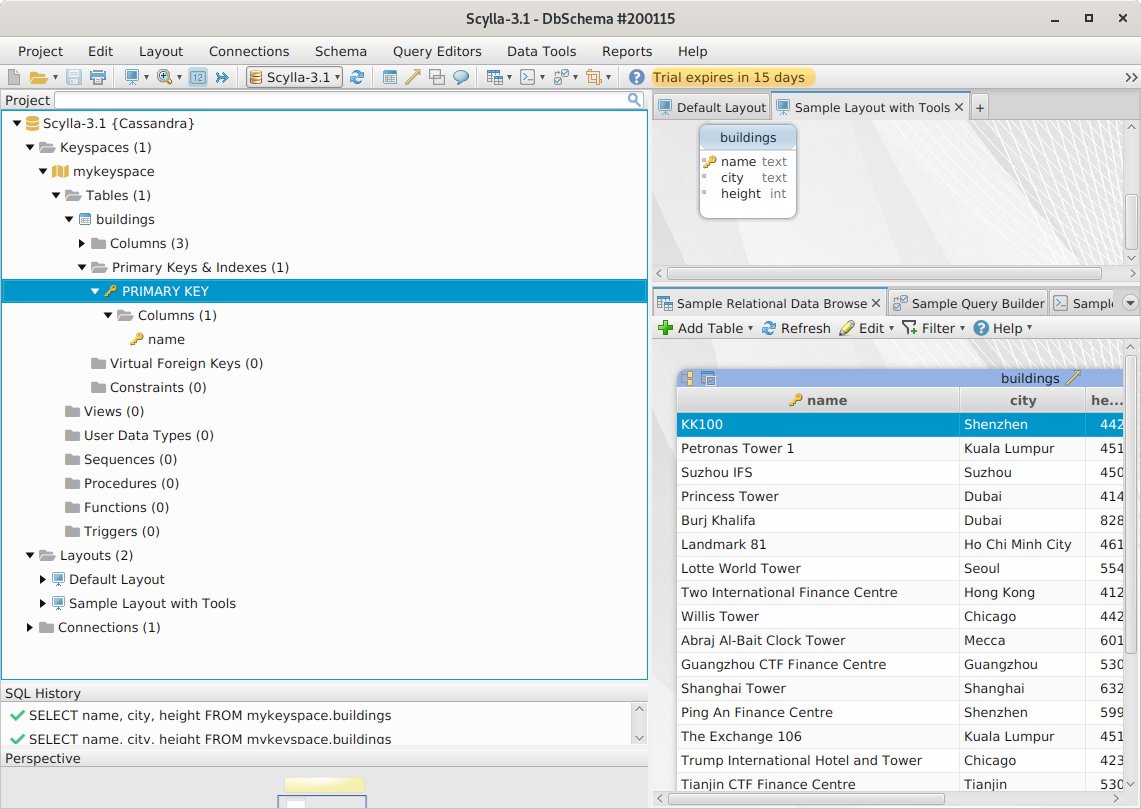Click the Print icon in toolbar
1141x809 pixels.
(x=98, y=77)
